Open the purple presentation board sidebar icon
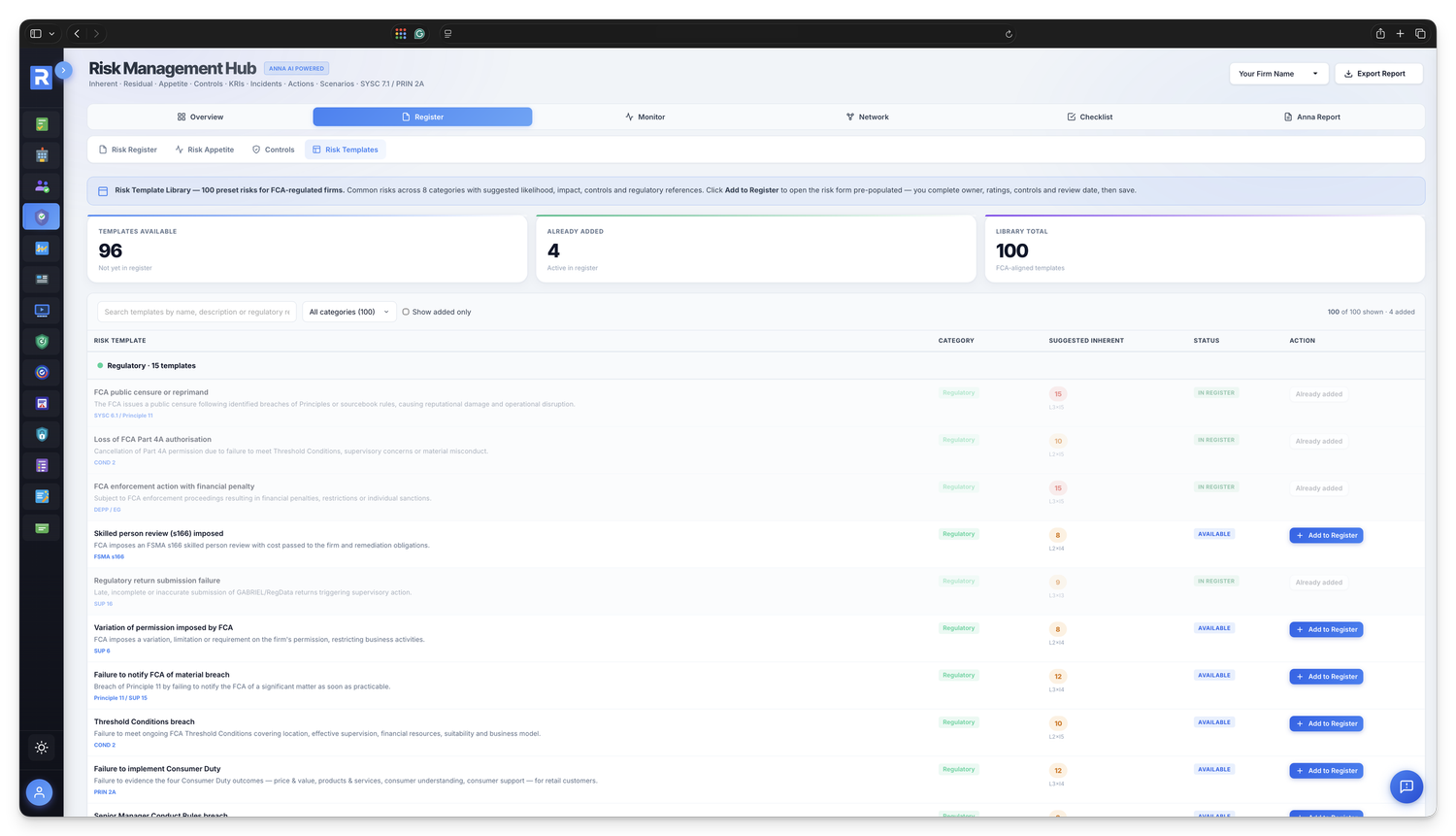The image size is (1456, 836). tap(42, 404)
